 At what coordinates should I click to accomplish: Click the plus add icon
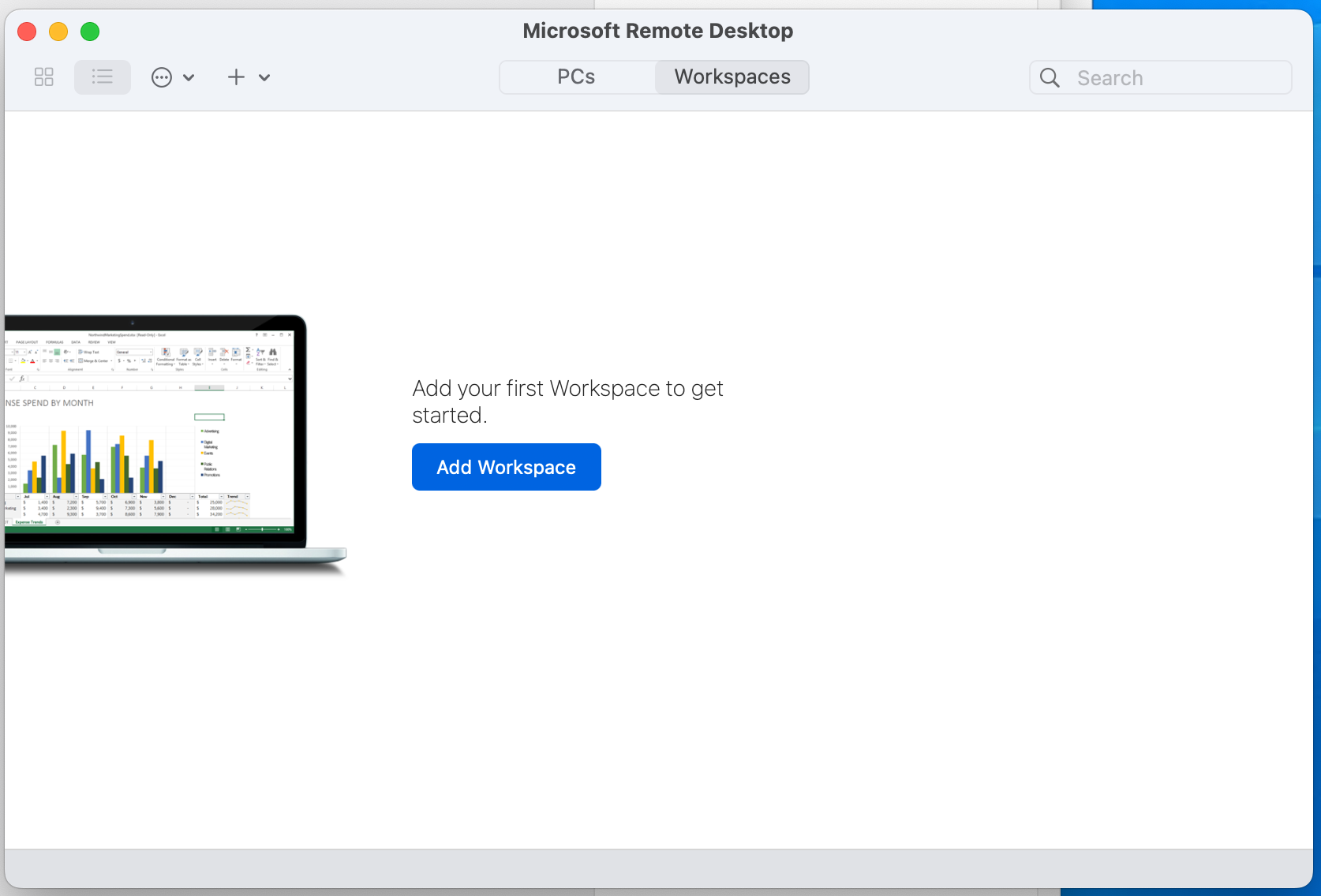tap(236, 77)
